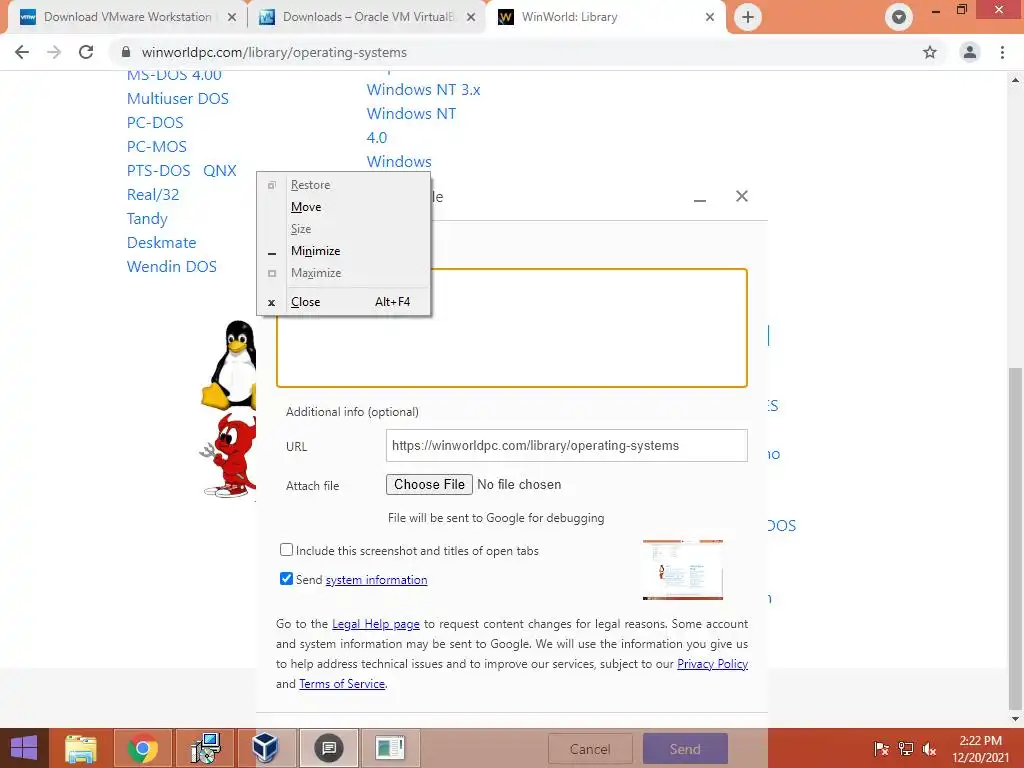View site info via the lock icon
The image size is (1024, 768).
point(126,52)
